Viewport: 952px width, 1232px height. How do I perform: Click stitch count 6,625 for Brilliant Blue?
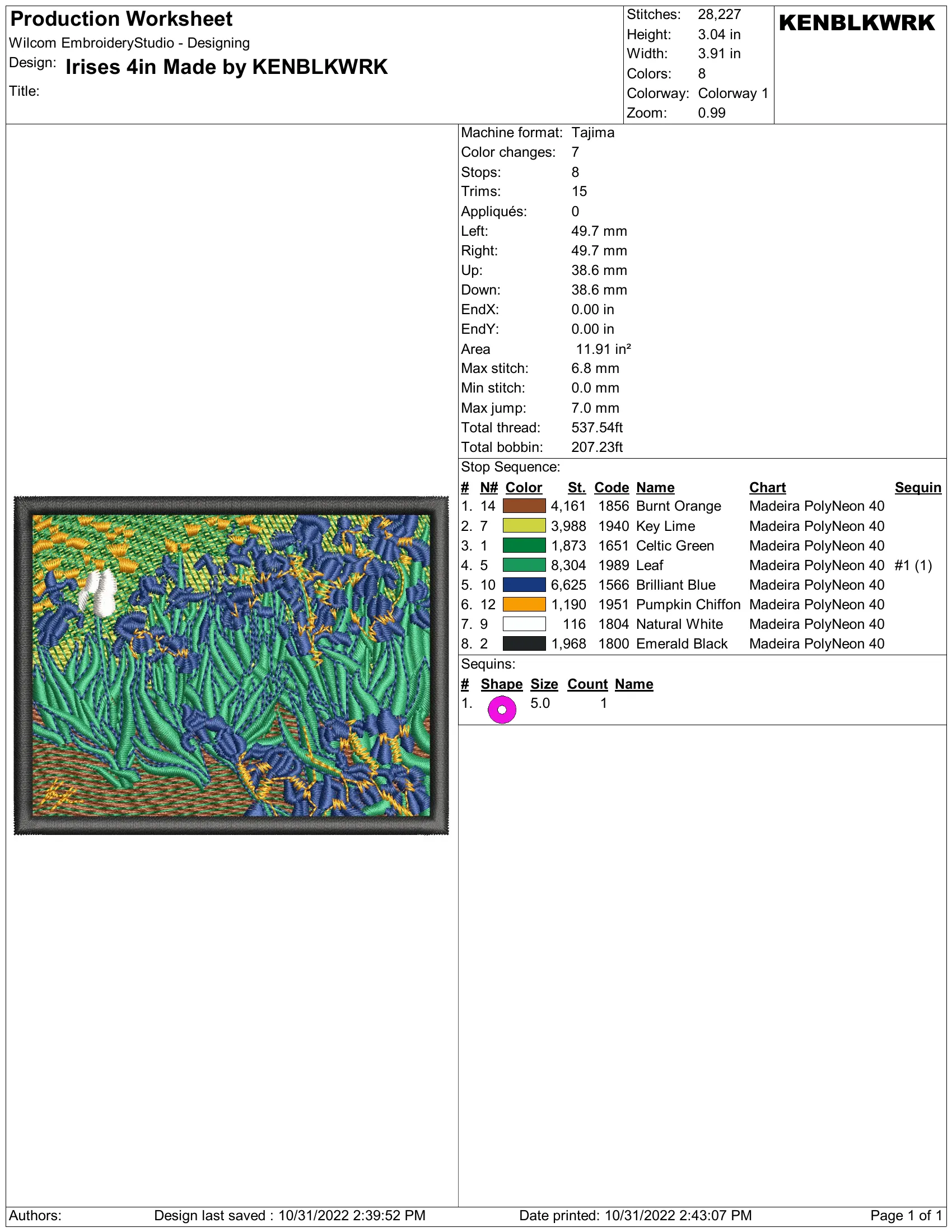(568, 585)
